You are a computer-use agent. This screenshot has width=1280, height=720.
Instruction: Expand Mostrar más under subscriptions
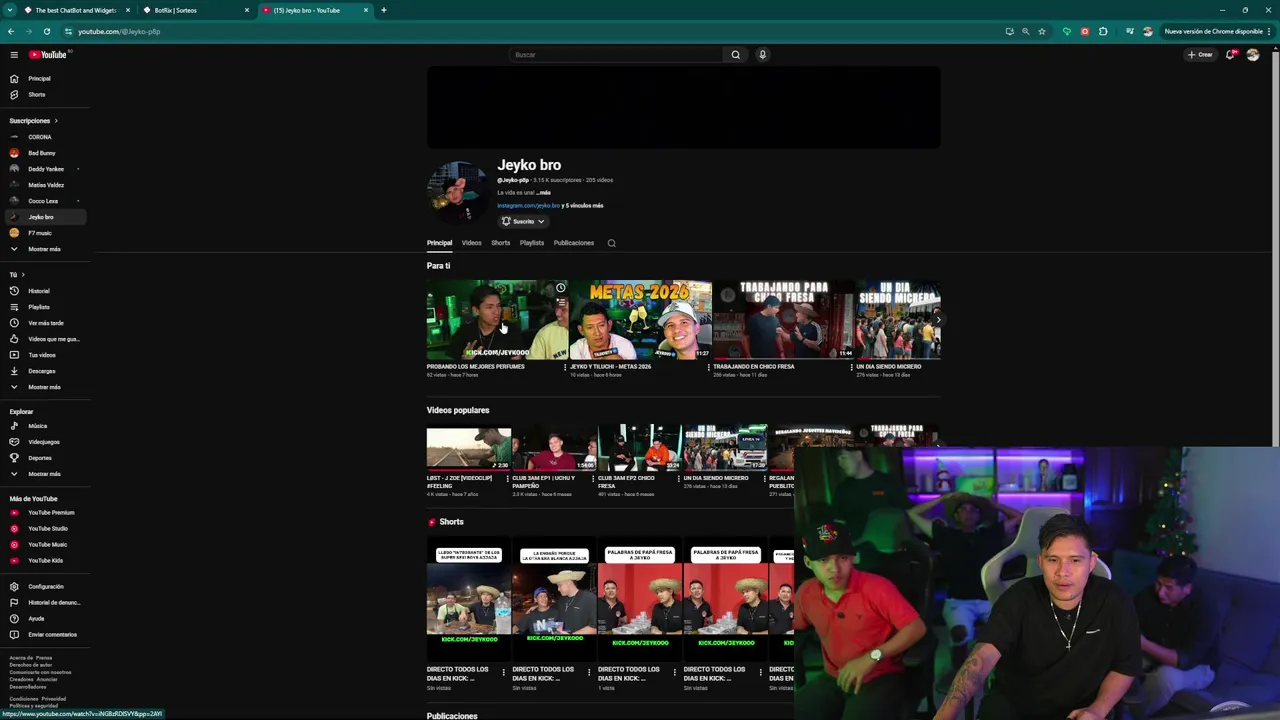point(45,249)
